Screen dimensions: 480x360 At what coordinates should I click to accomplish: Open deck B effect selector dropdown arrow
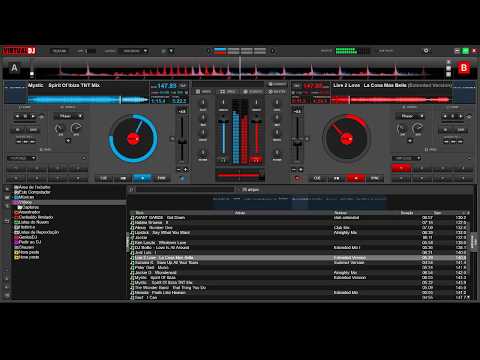click(422, 116)
